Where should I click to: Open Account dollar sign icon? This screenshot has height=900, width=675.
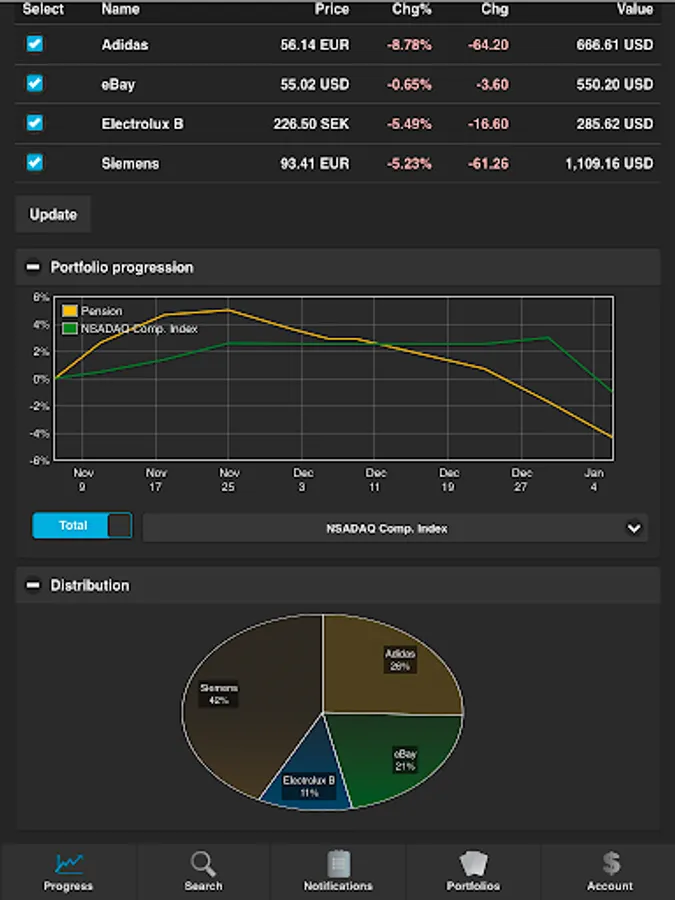611,863
